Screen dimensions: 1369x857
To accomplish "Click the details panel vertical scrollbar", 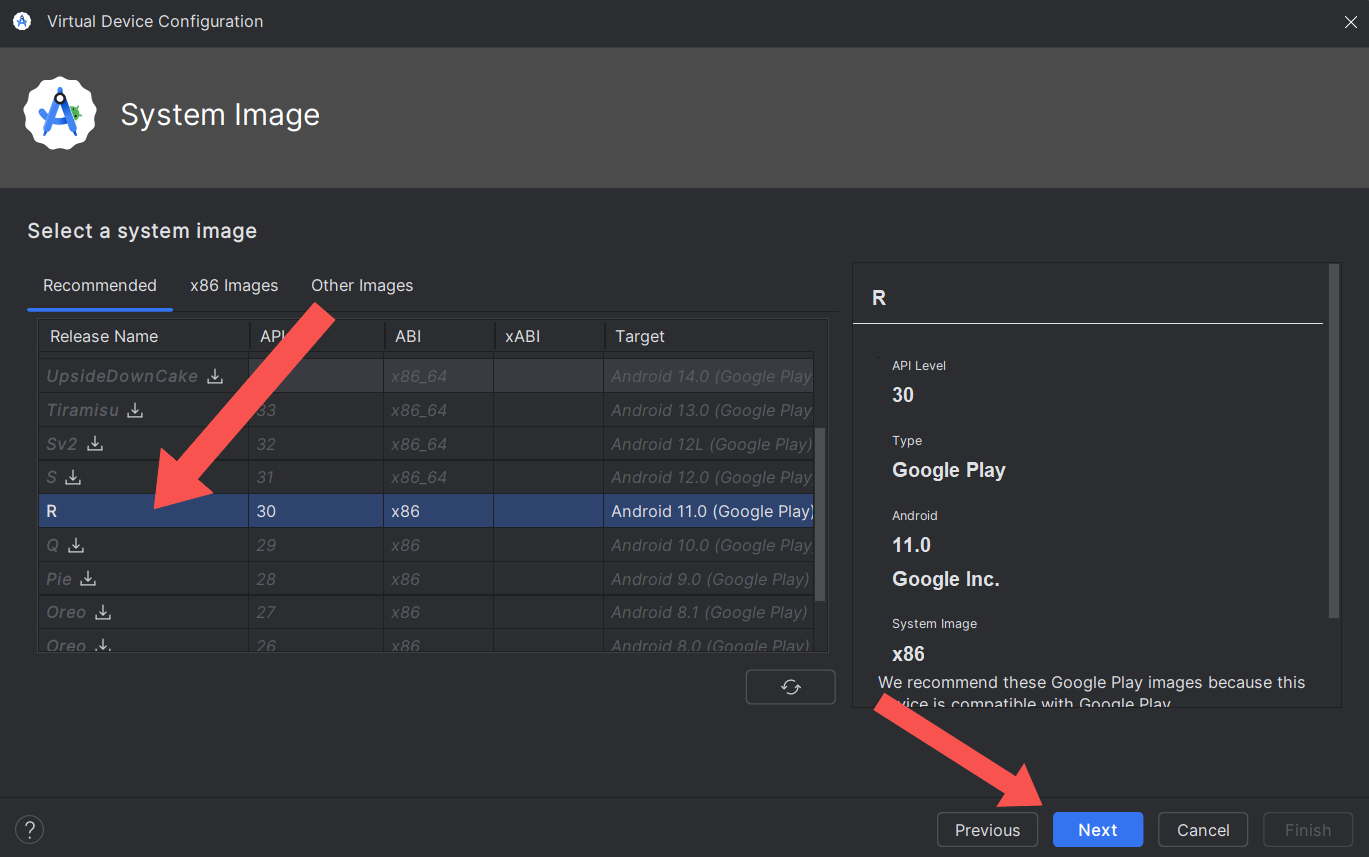I will tap(1333, 440).
